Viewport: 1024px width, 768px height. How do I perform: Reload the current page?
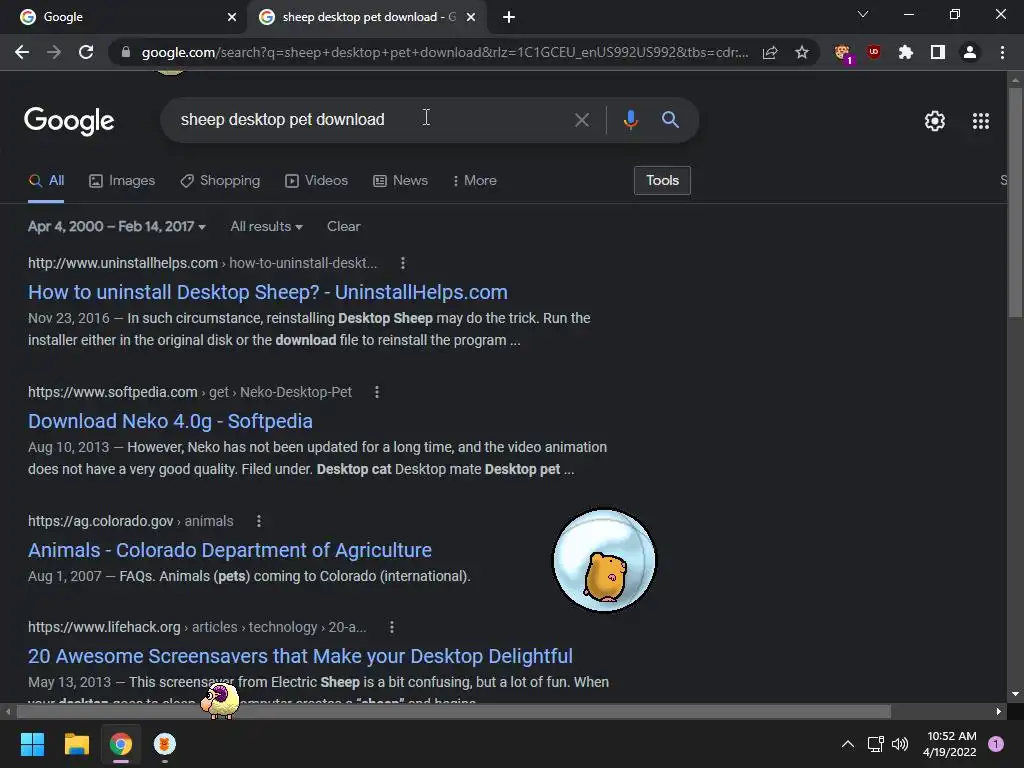(86, 52)
